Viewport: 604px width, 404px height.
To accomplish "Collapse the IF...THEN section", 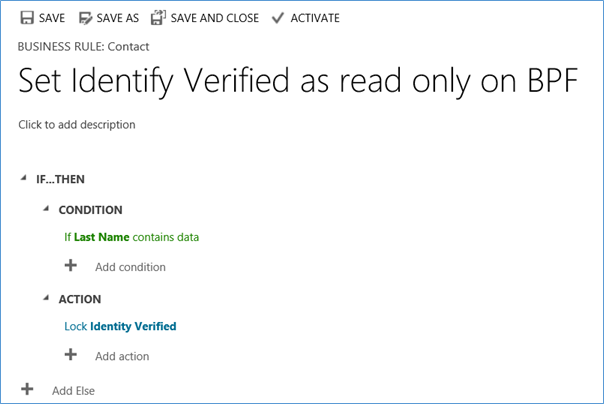I will (23, 179).
